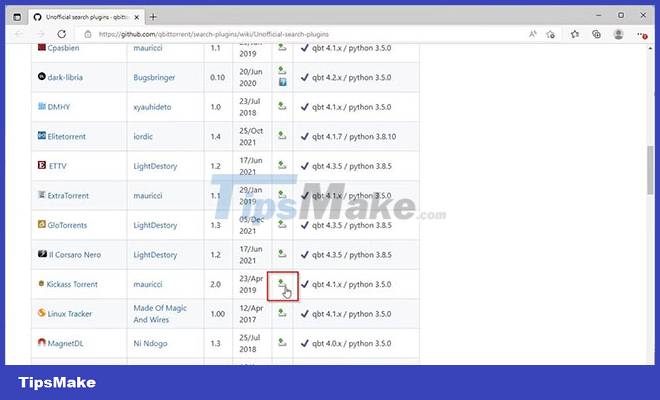The image size is (660, 400).
Task: Open the dark-libria blue info icon
Action: (x=282, y=82)
